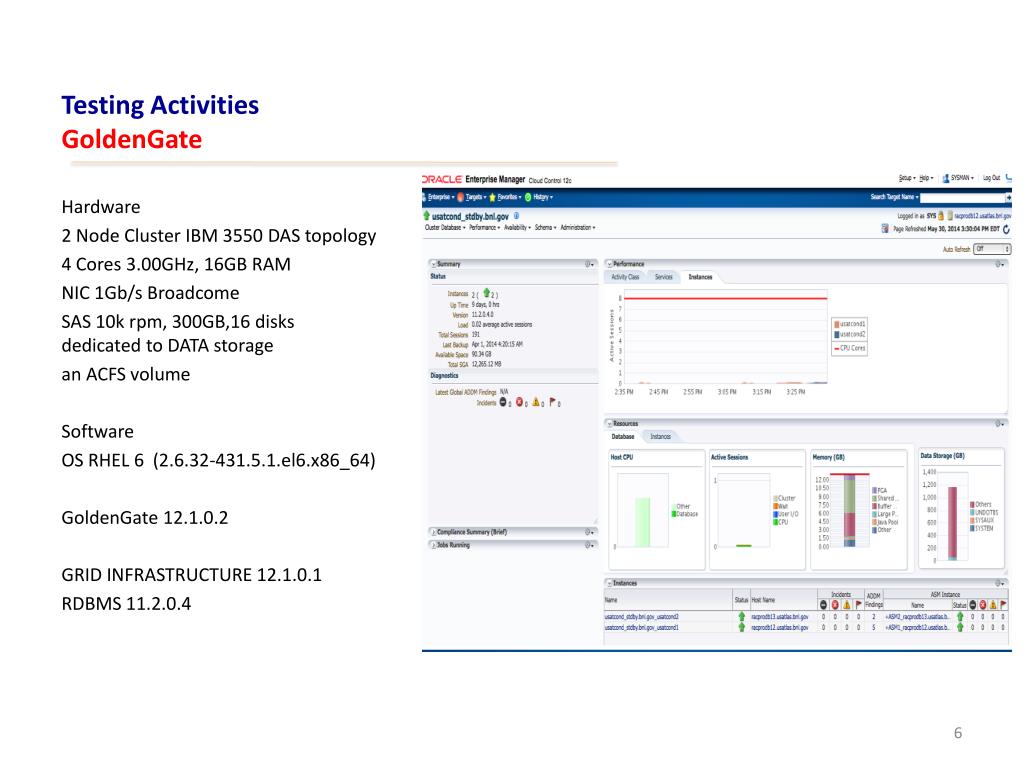Viewport: 1024px width, 768px height.
Task: Click status arrow for usatcond1 instance row
Action: coord(742,627)
